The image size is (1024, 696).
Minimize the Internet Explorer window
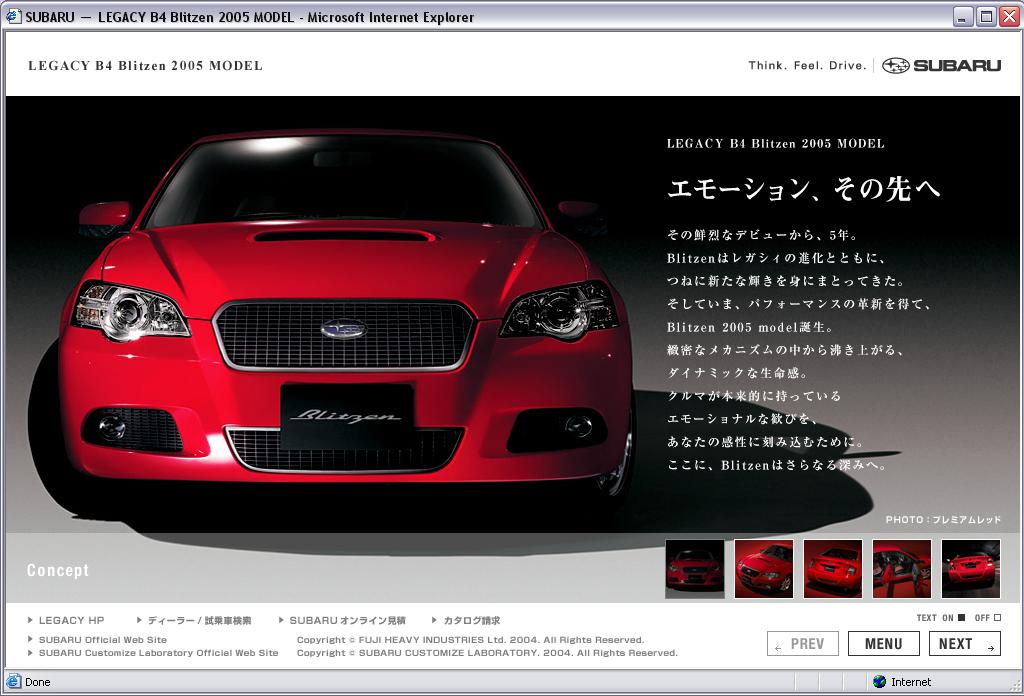(x=963, y=16)
